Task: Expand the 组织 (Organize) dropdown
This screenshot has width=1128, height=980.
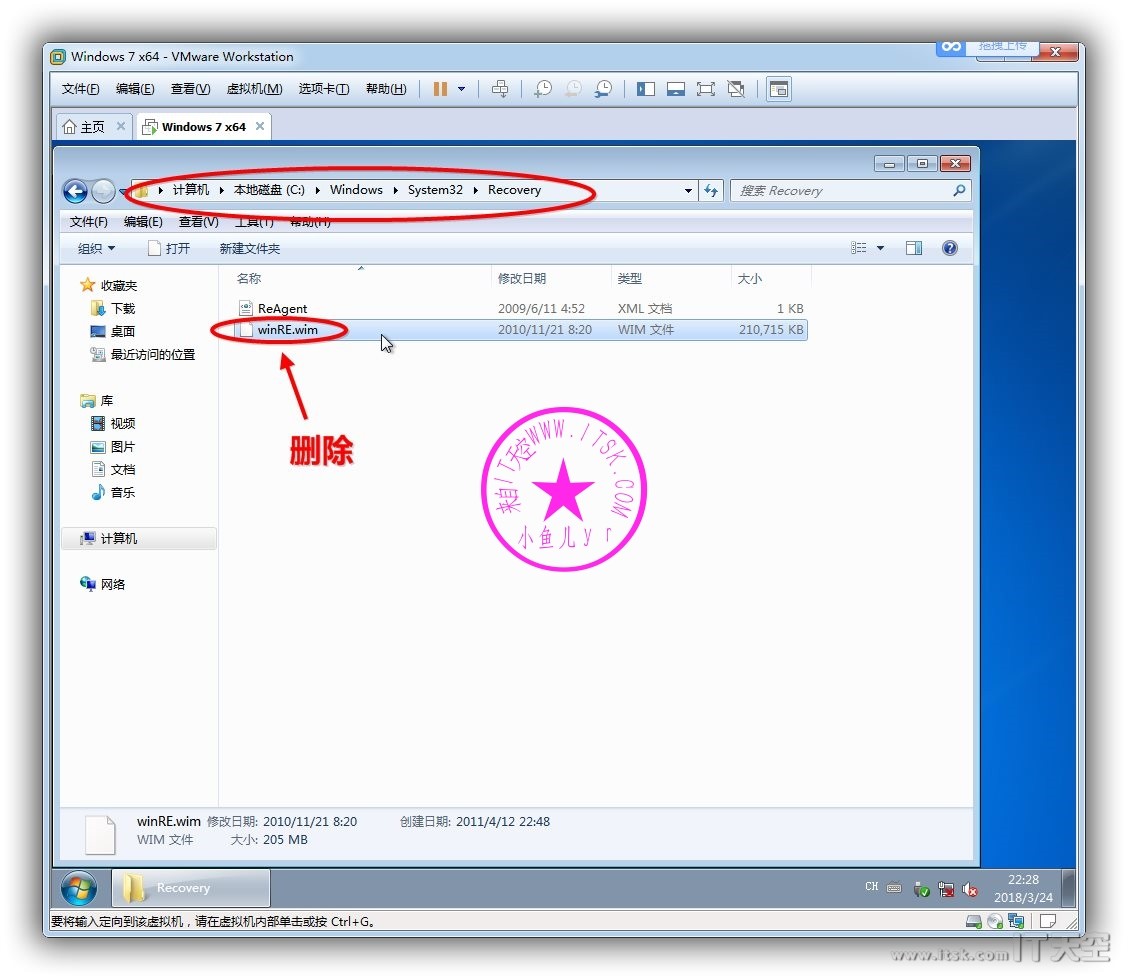Action: click(x=97, y=248)
